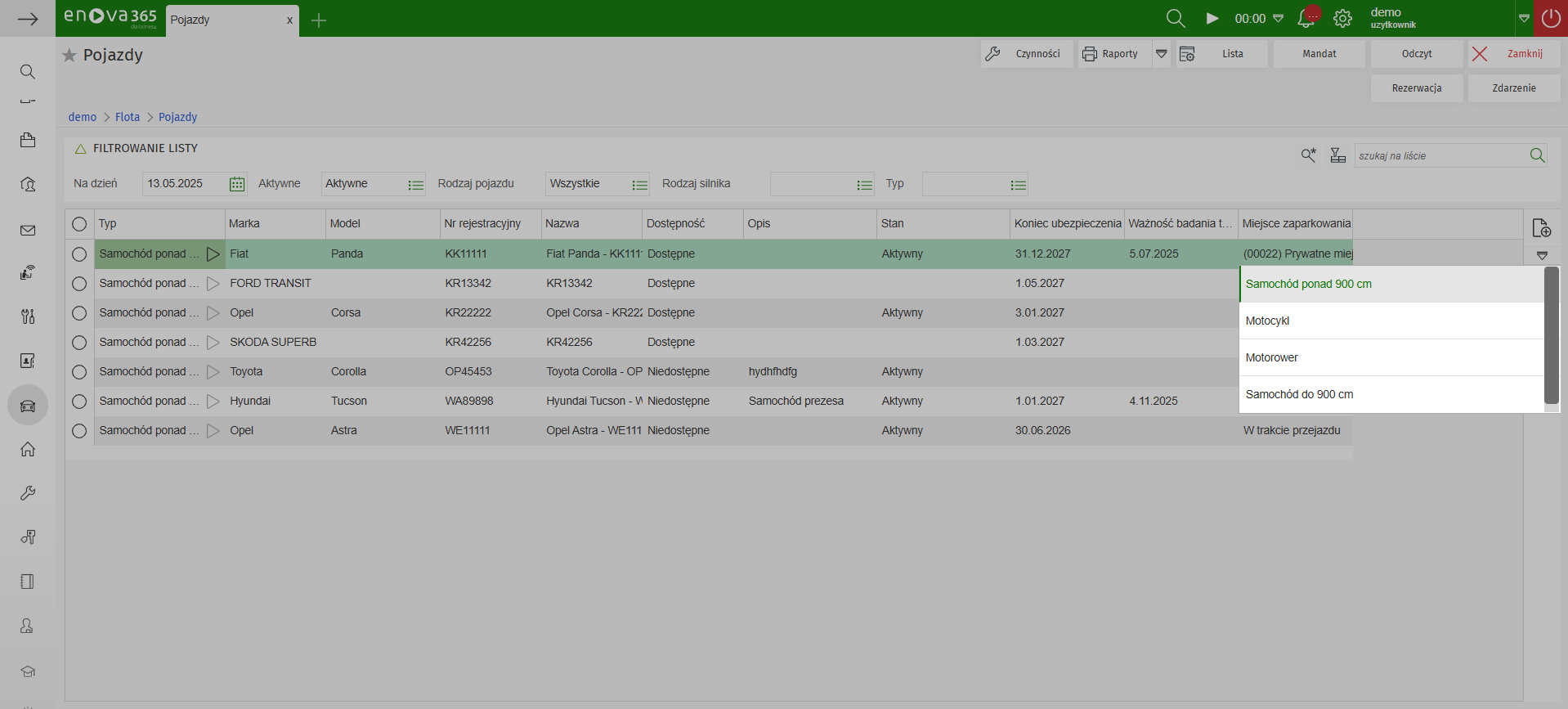
Task: Toggle the select-all header radio button
Action: (79, 224)
